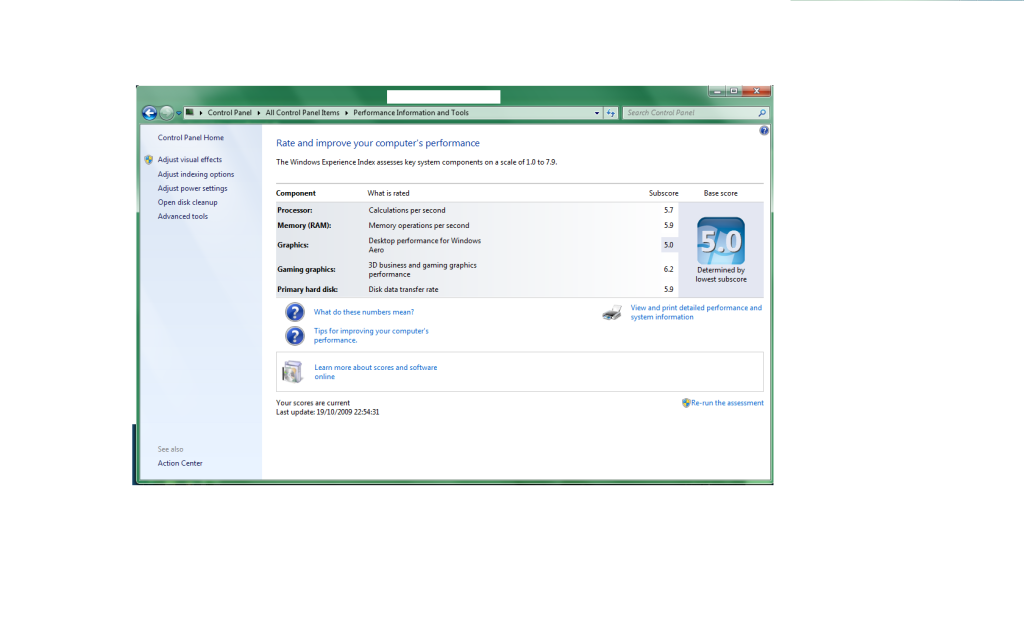
Task: Open Advanced tools link
Action: [x=182, y=217]
